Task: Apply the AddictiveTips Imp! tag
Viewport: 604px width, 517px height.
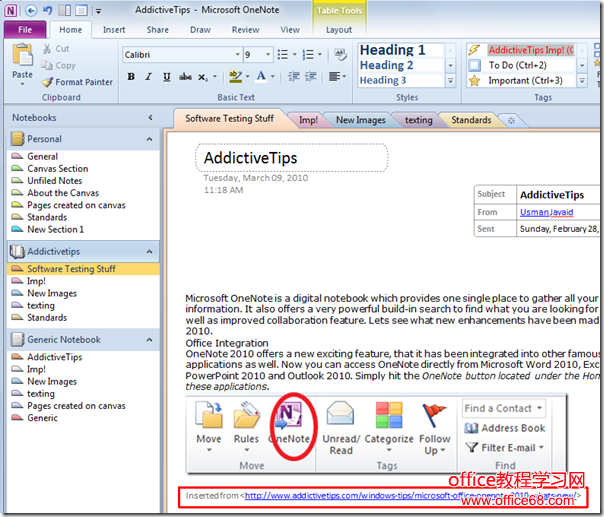Action: click(522, 50)
